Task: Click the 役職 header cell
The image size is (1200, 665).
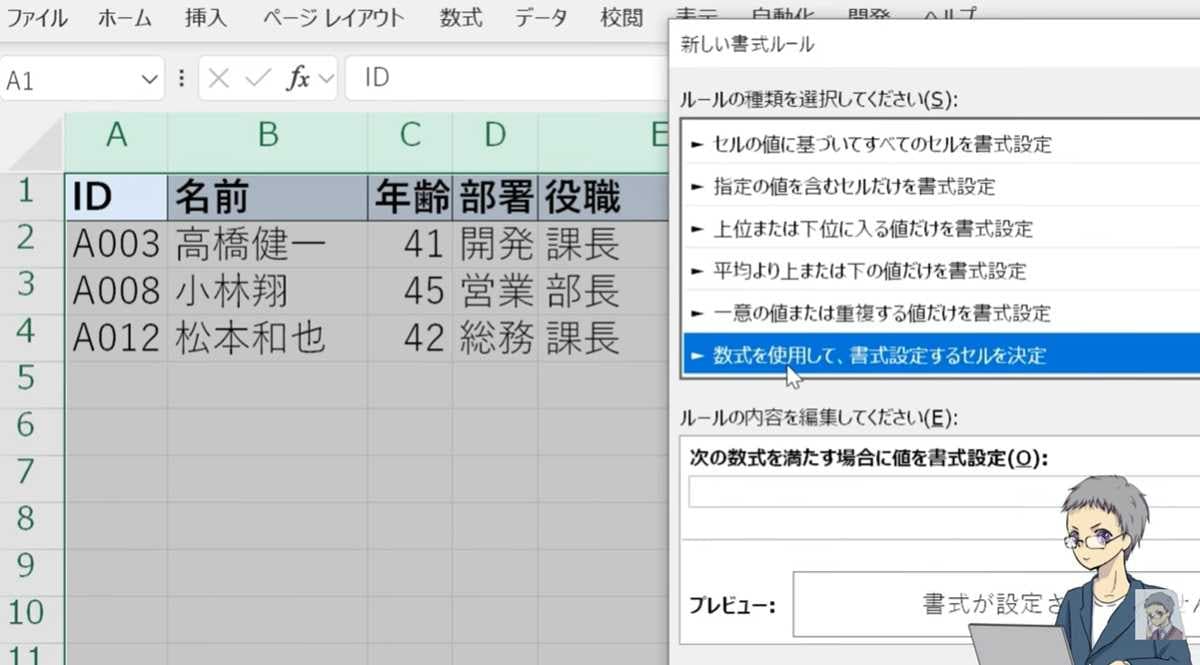Action: pos(602,197)
